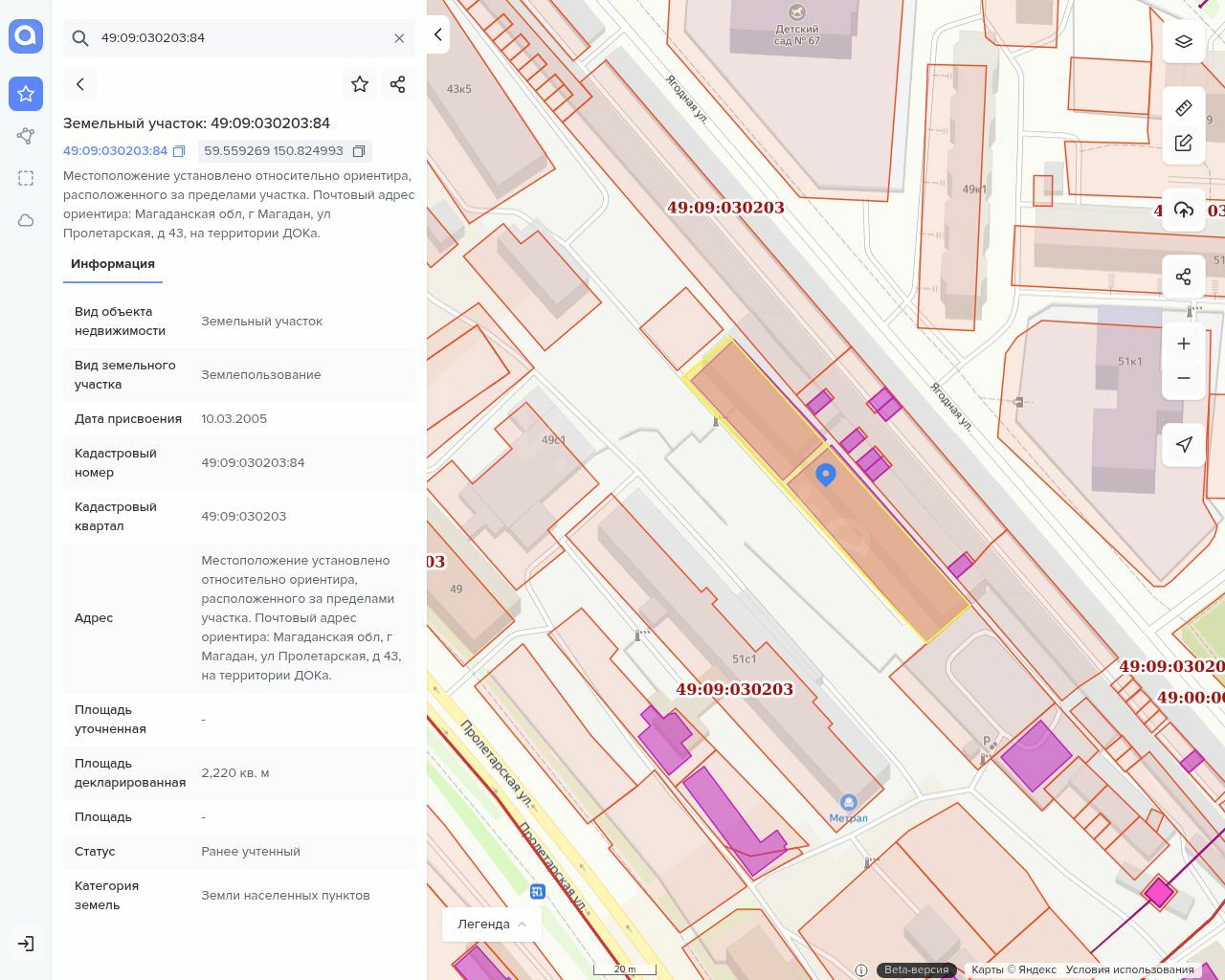Switch to the Информация tab

(113, 264)
